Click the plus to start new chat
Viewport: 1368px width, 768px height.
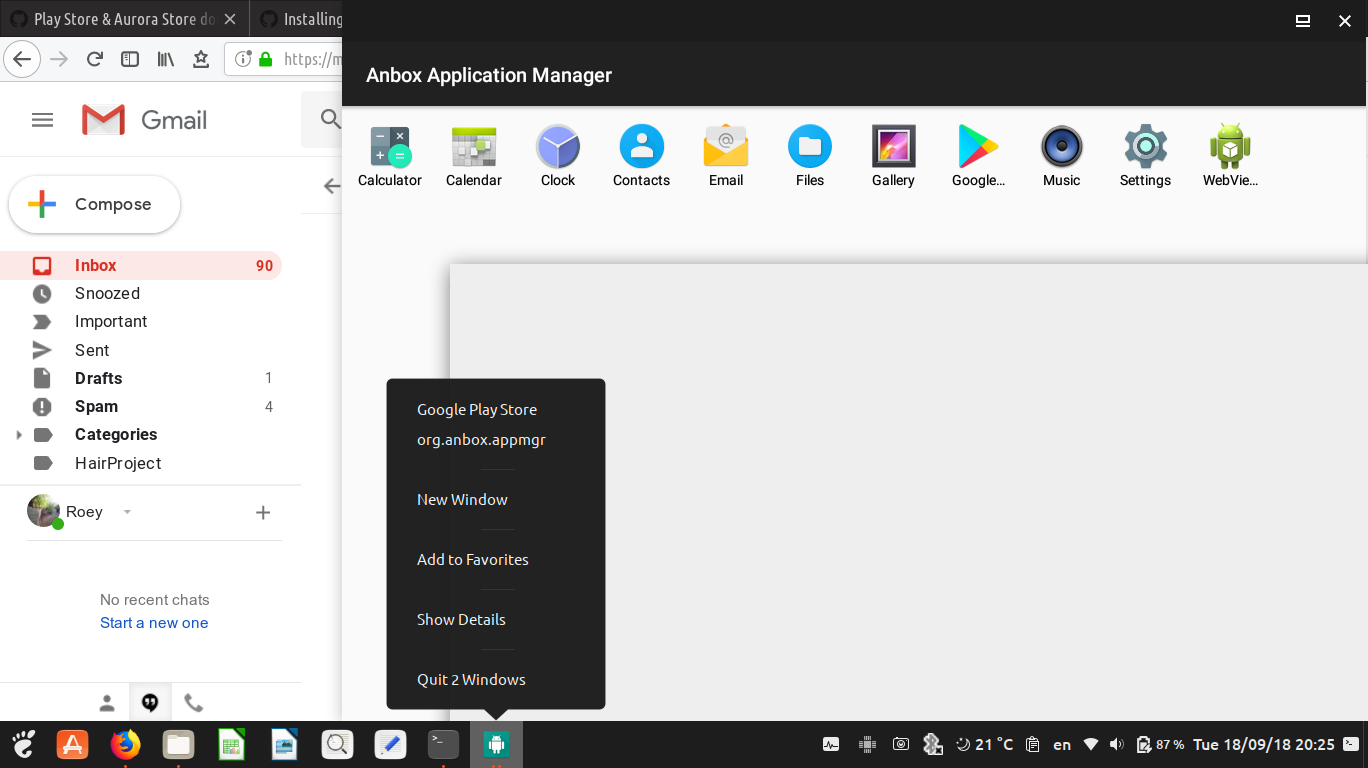pyautogui.click(x=263, y=512)
